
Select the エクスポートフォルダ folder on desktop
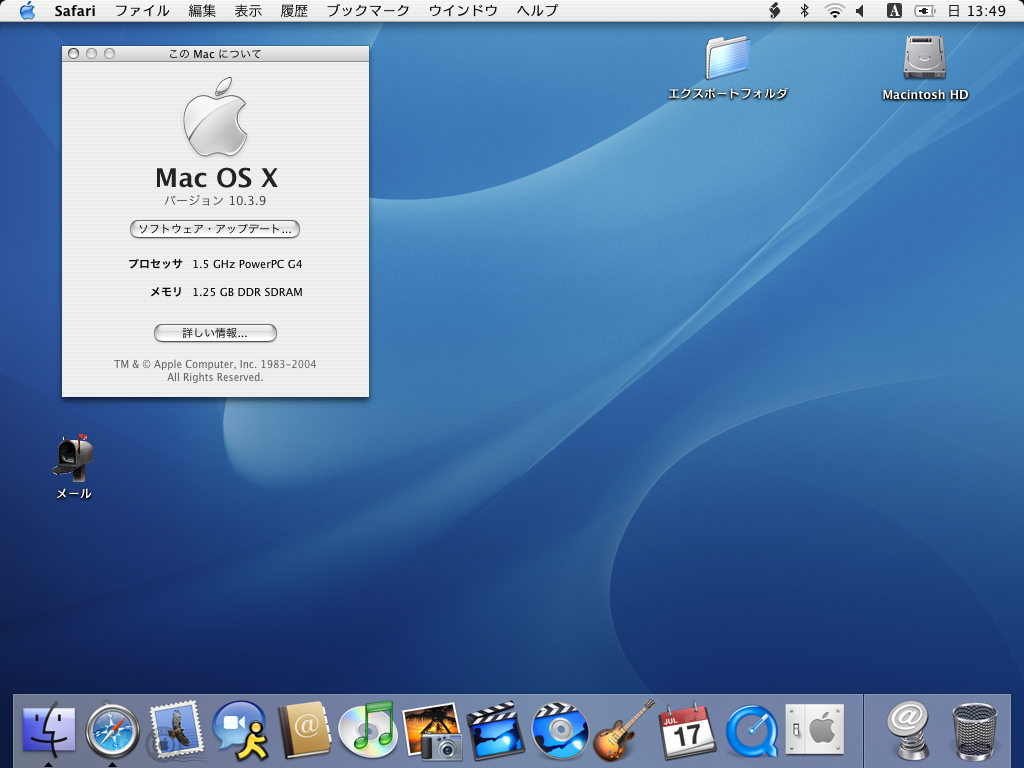pos(728,68)
